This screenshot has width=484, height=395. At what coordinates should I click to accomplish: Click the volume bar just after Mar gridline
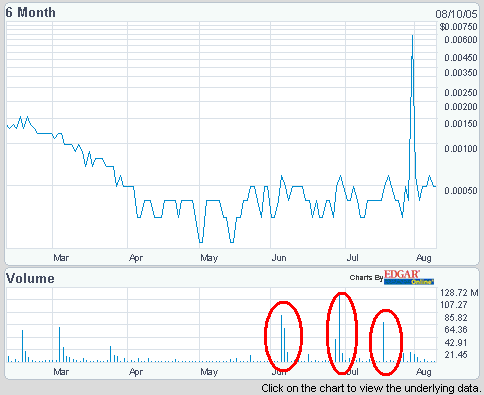[x=59, y=344]
